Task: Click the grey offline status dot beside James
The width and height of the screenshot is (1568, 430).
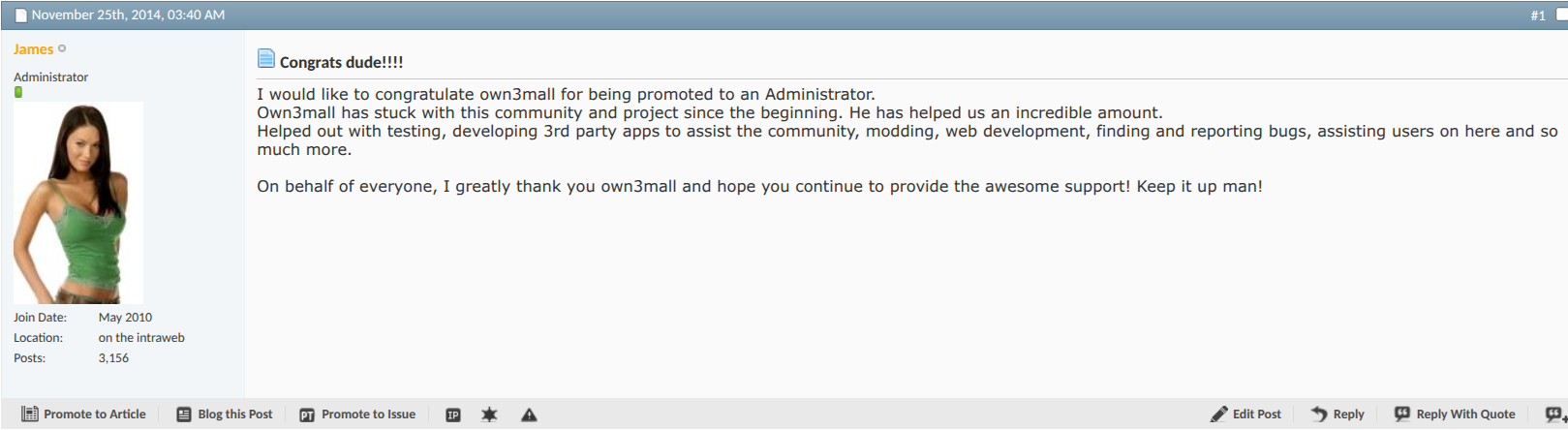Action: 62,48
